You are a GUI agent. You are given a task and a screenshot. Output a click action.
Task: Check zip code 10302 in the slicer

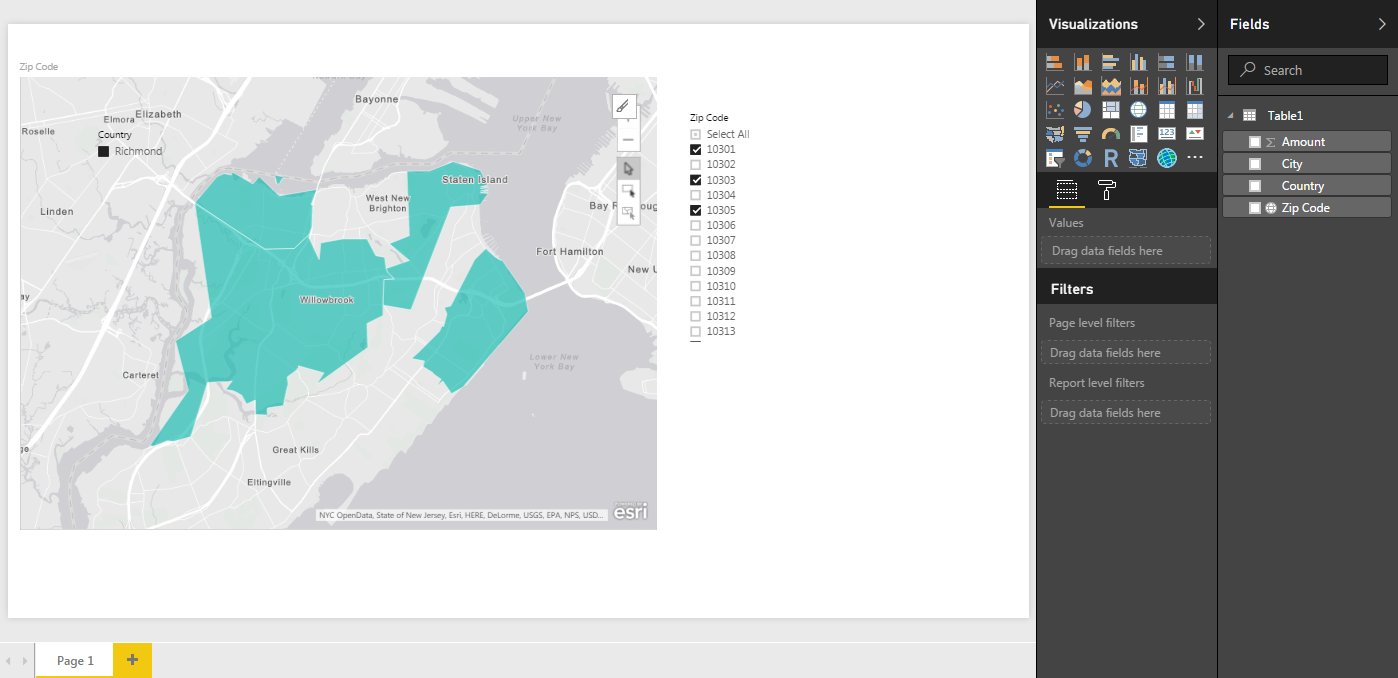(694, 163)
